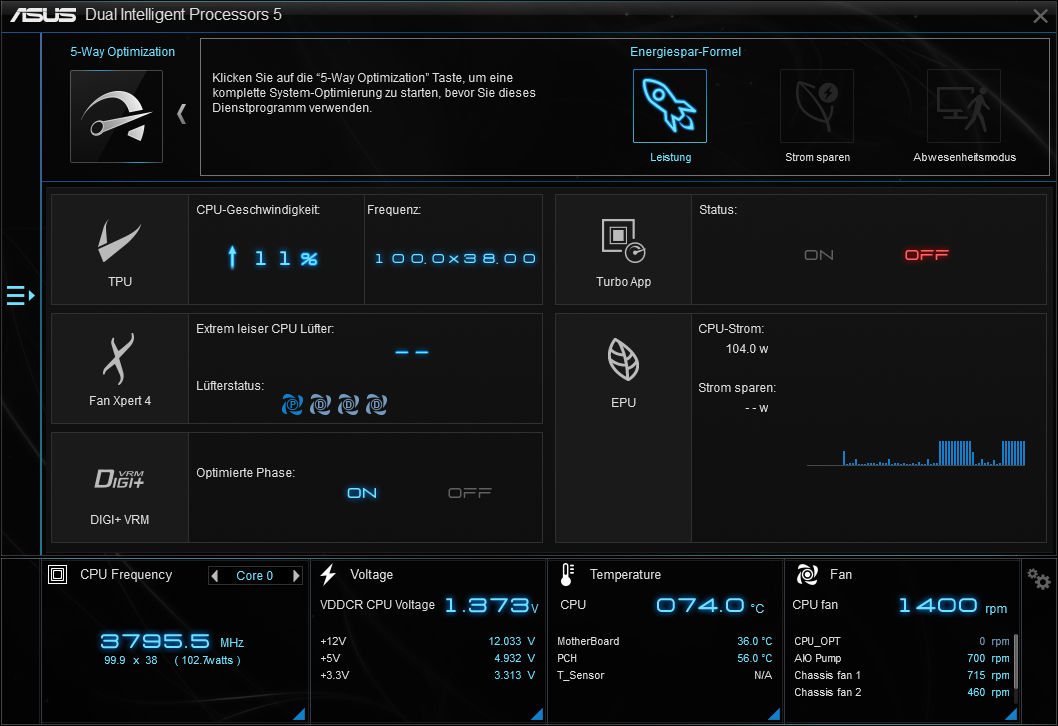Select the Strom sparen leaf icon
The image size is (1058, 726).
[x=816, y=106]
